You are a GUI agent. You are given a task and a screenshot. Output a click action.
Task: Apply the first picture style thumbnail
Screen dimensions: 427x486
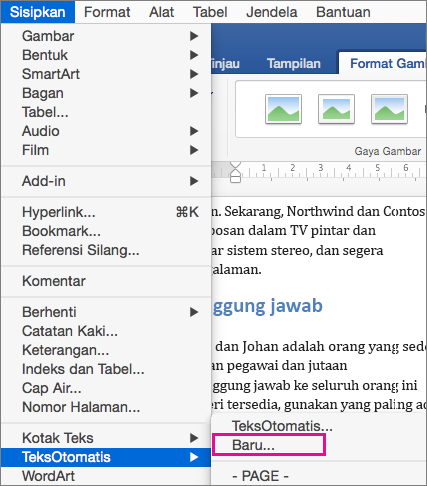click(x=283, y=109)
